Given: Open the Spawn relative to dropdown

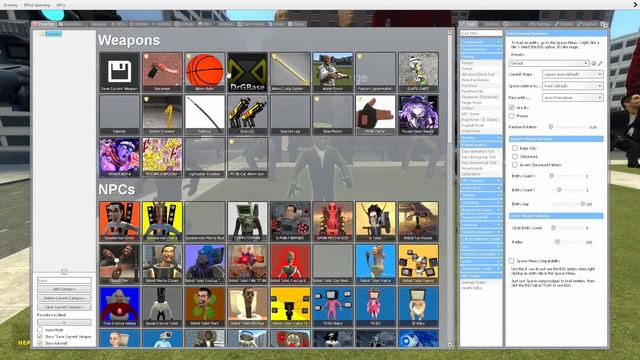Looking at the screenshot, I should (572, 86).
